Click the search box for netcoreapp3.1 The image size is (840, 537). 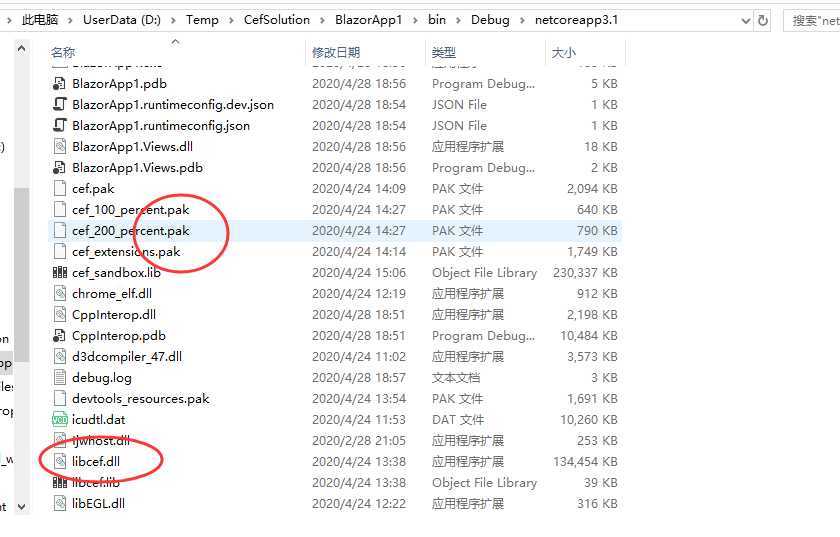[812, 20]
